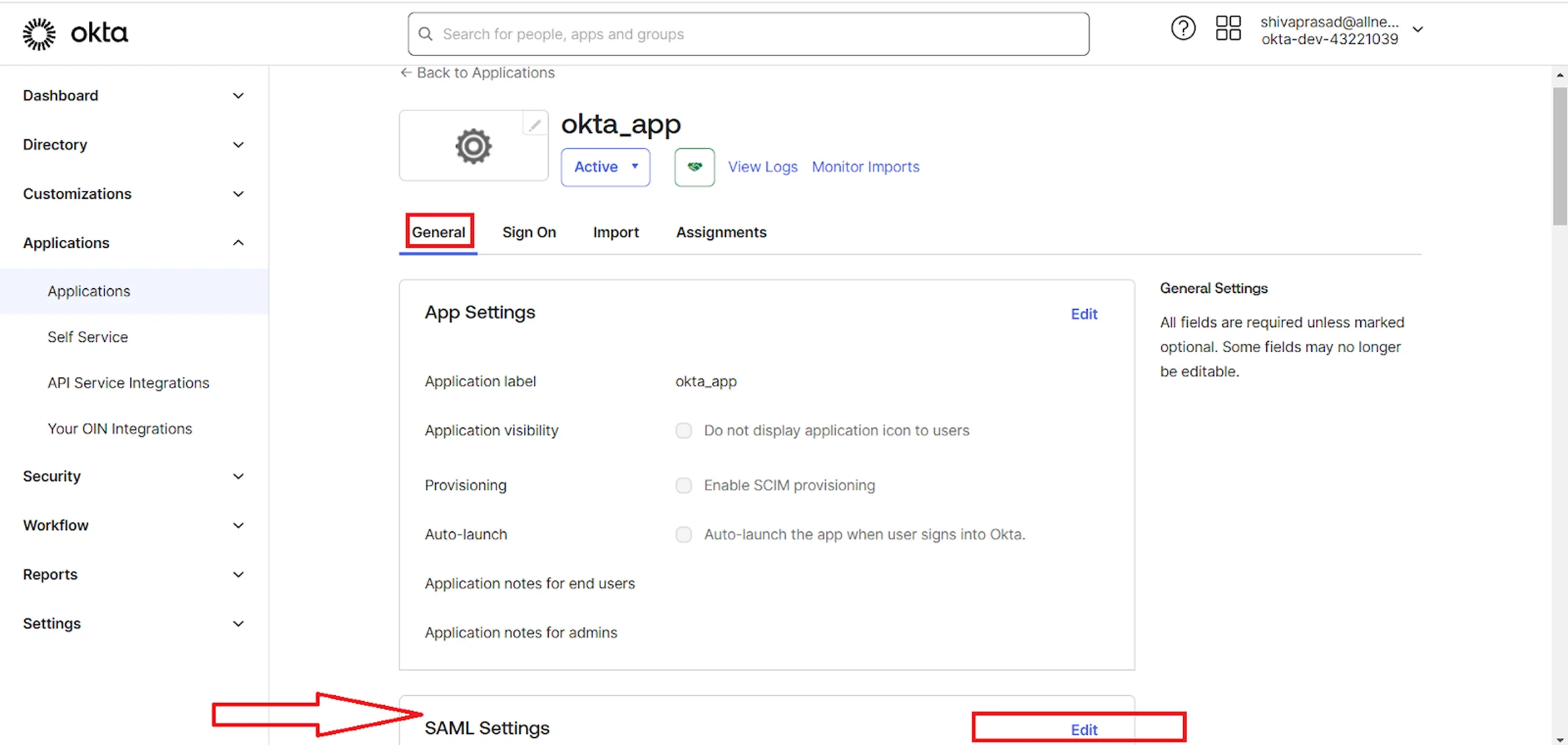Expand the Directory sidebar section
Image resolution: width=1568 pixels, height=745 pixels.
(x=134, y=144)
